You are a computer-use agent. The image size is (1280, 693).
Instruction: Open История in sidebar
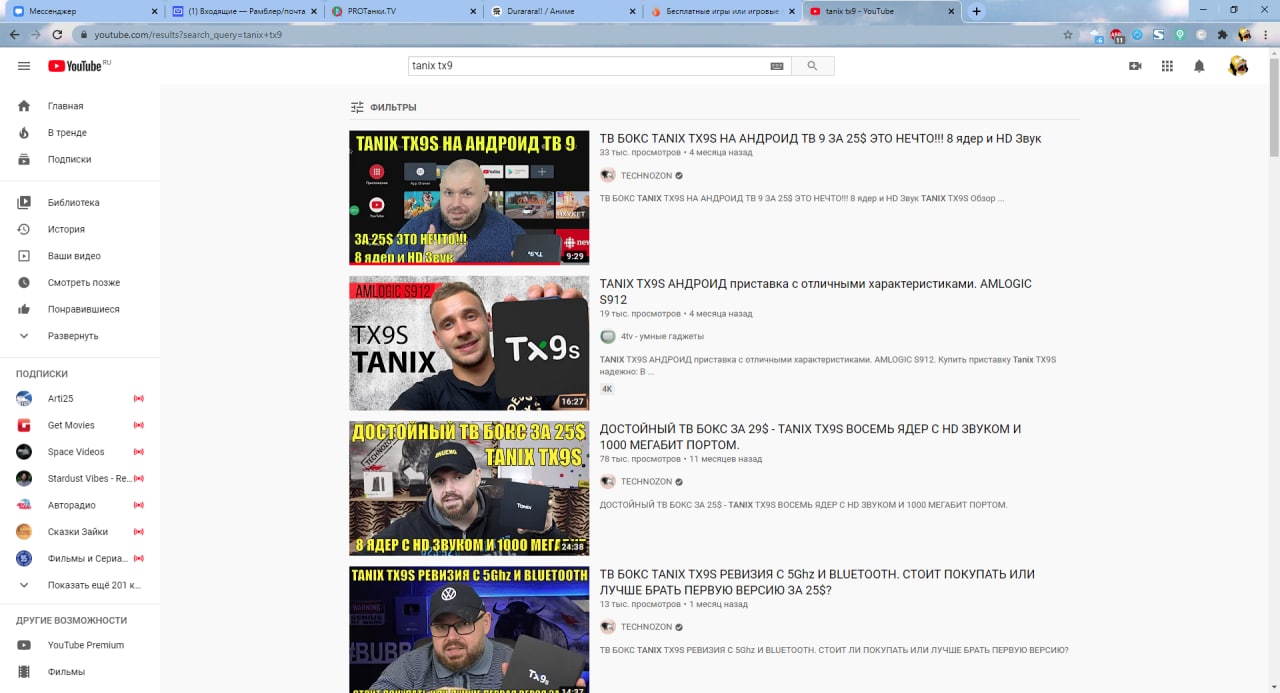(80, 229)
